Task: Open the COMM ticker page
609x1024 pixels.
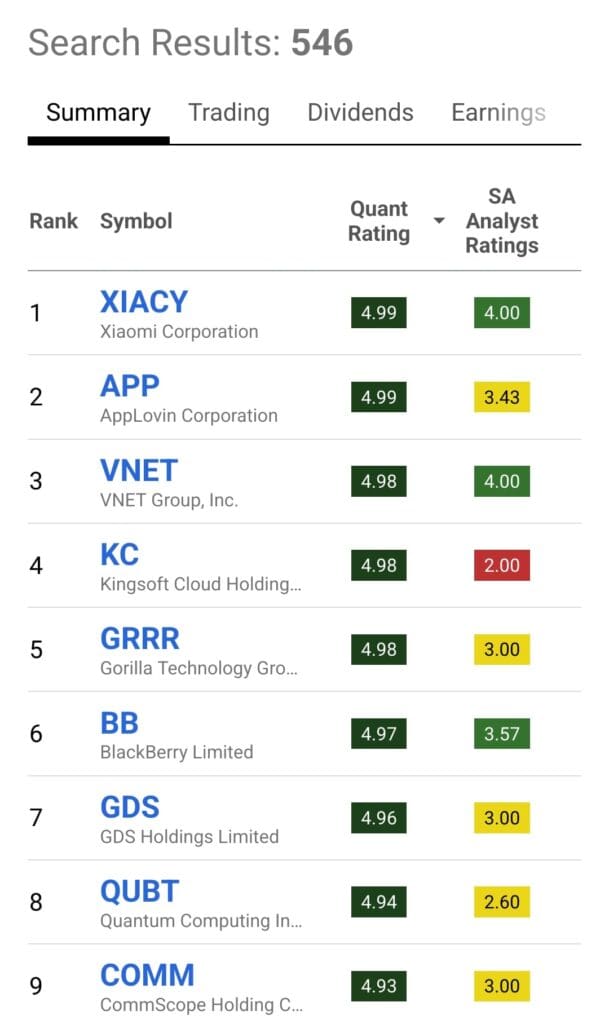Action: point(147,975)
